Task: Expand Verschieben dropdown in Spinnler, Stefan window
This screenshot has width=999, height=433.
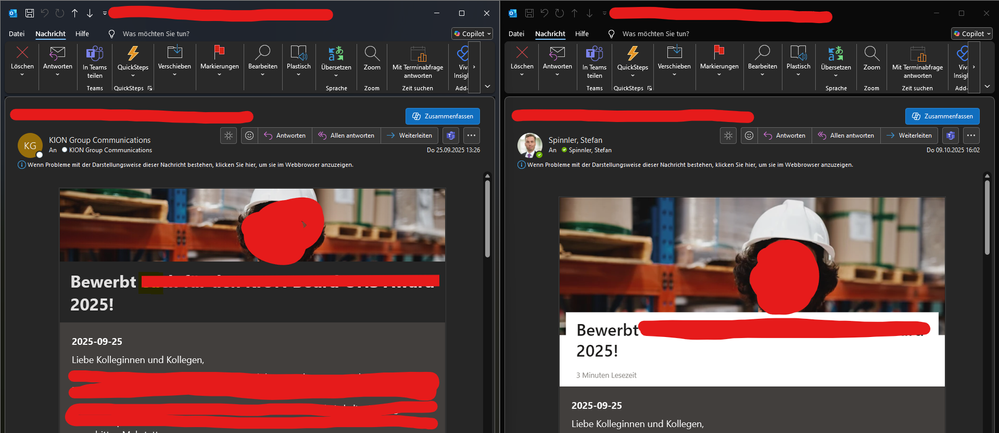Action: (x=674, y=75)
